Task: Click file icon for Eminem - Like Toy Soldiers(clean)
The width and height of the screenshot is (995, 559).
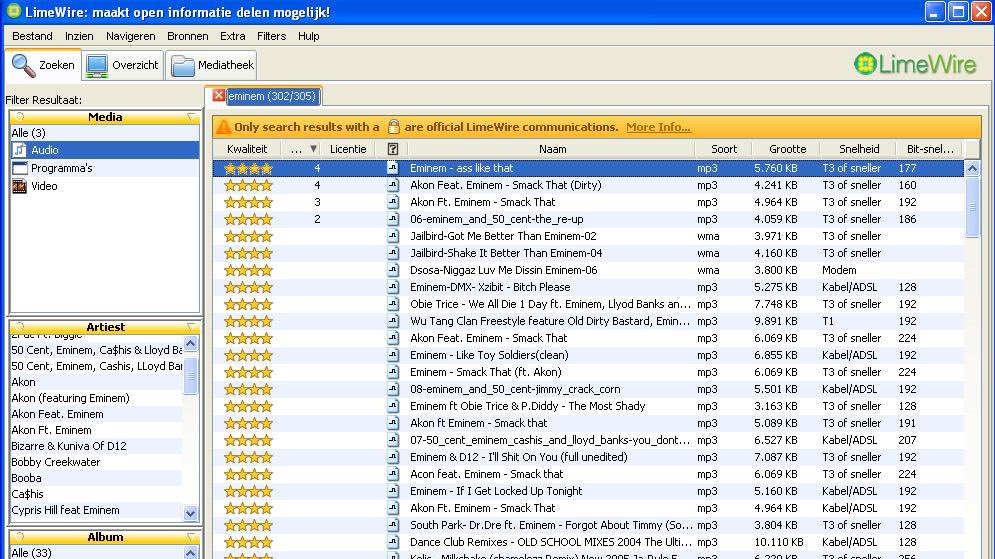Action: [393, 355]
